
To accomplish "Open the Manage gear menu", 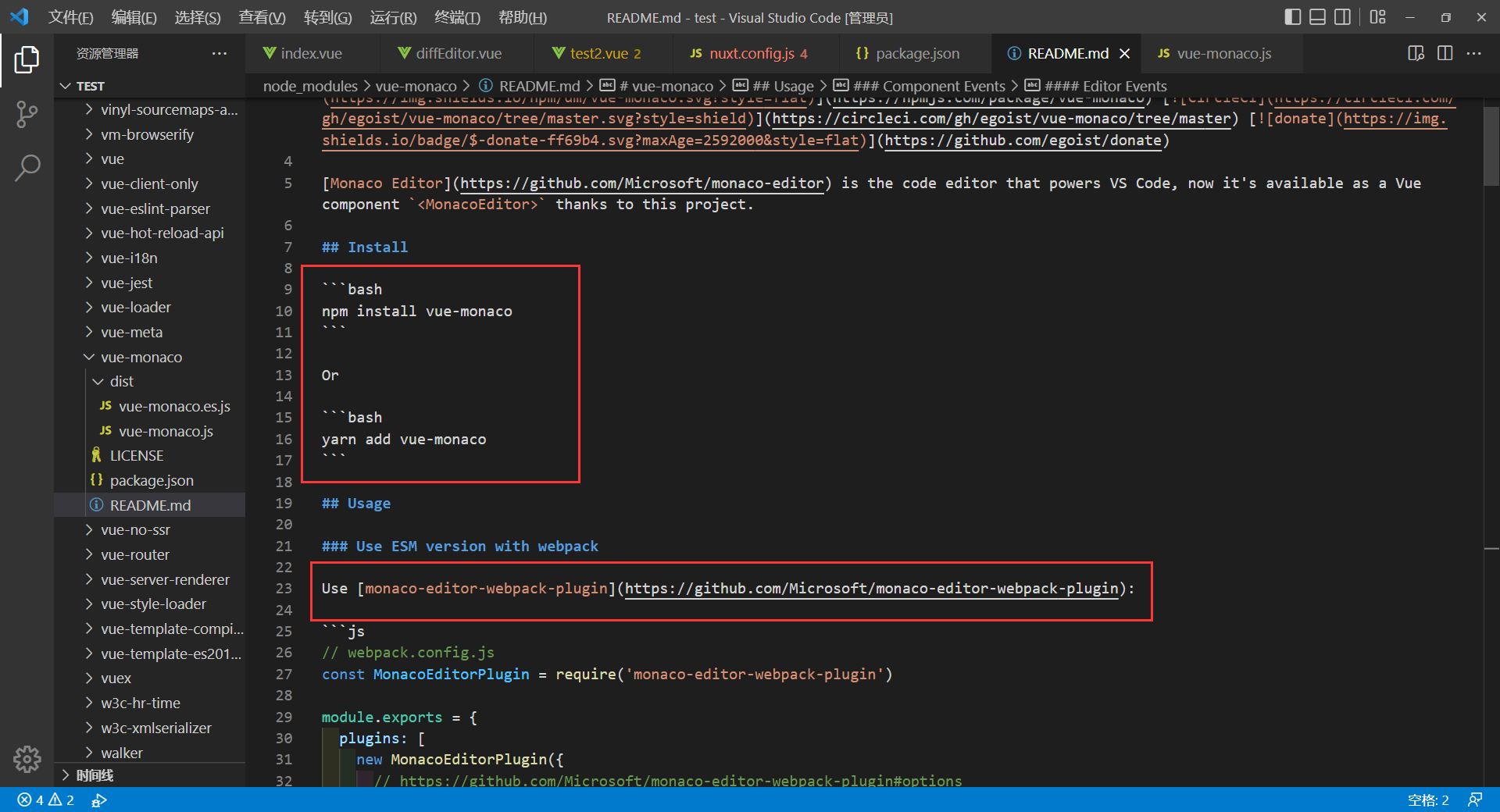I will [x=27, y=758].
